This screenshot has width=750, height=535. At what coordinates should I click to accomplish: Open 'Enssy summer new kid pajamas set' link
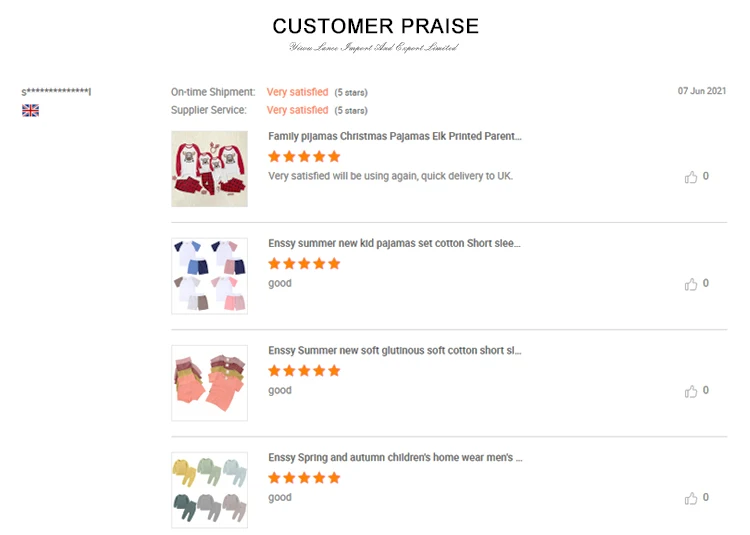(394, 243)
